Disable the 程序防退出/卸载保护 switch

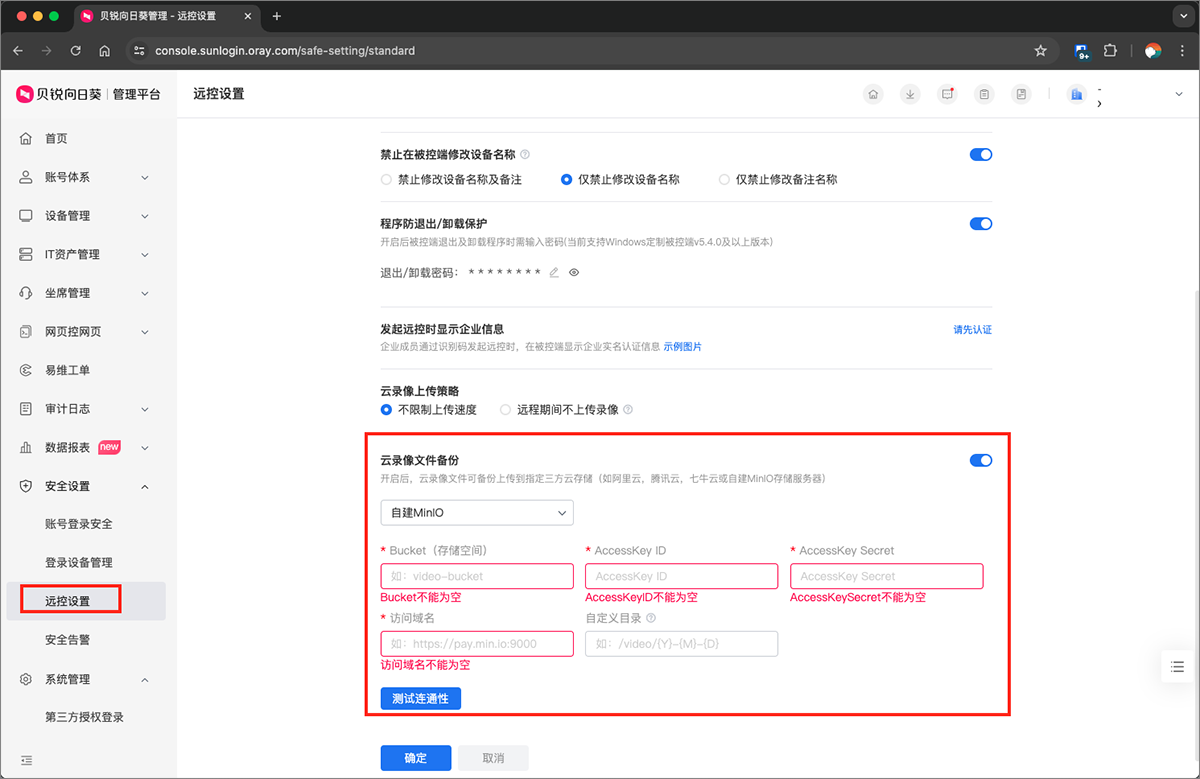(x=980, y=224)
